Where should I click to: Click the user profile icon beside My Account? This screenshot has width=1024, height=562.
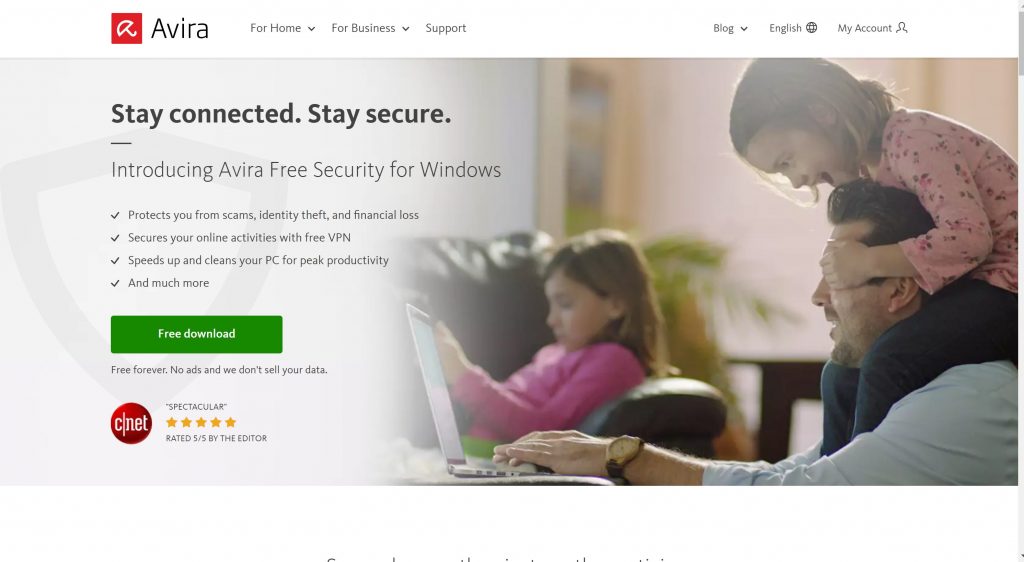(902, 27)
